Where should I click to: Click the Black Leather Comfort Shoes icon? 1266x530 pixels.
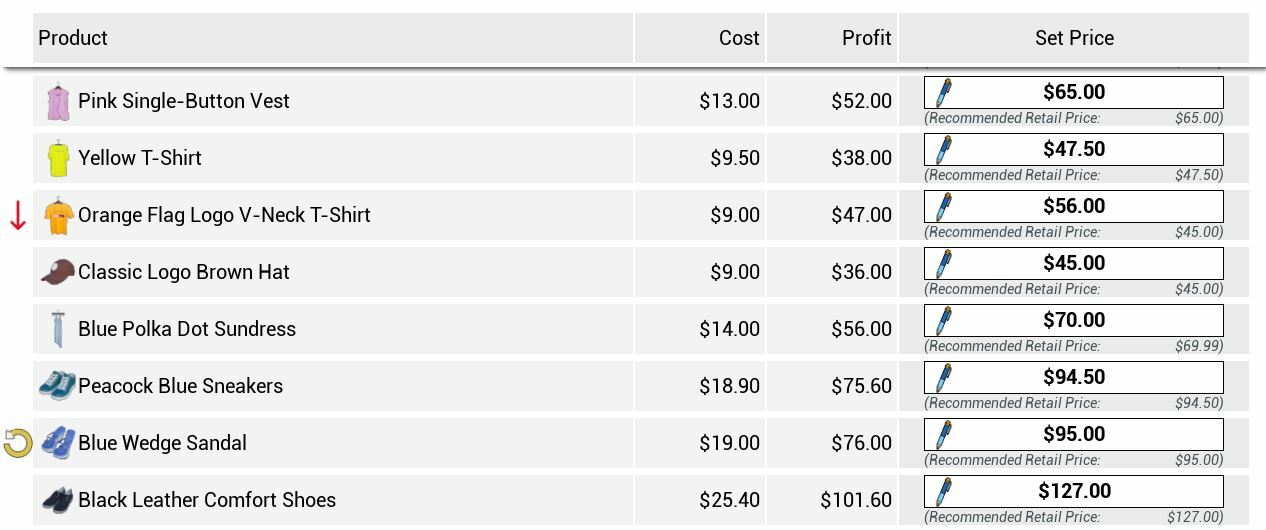(57, 500)
